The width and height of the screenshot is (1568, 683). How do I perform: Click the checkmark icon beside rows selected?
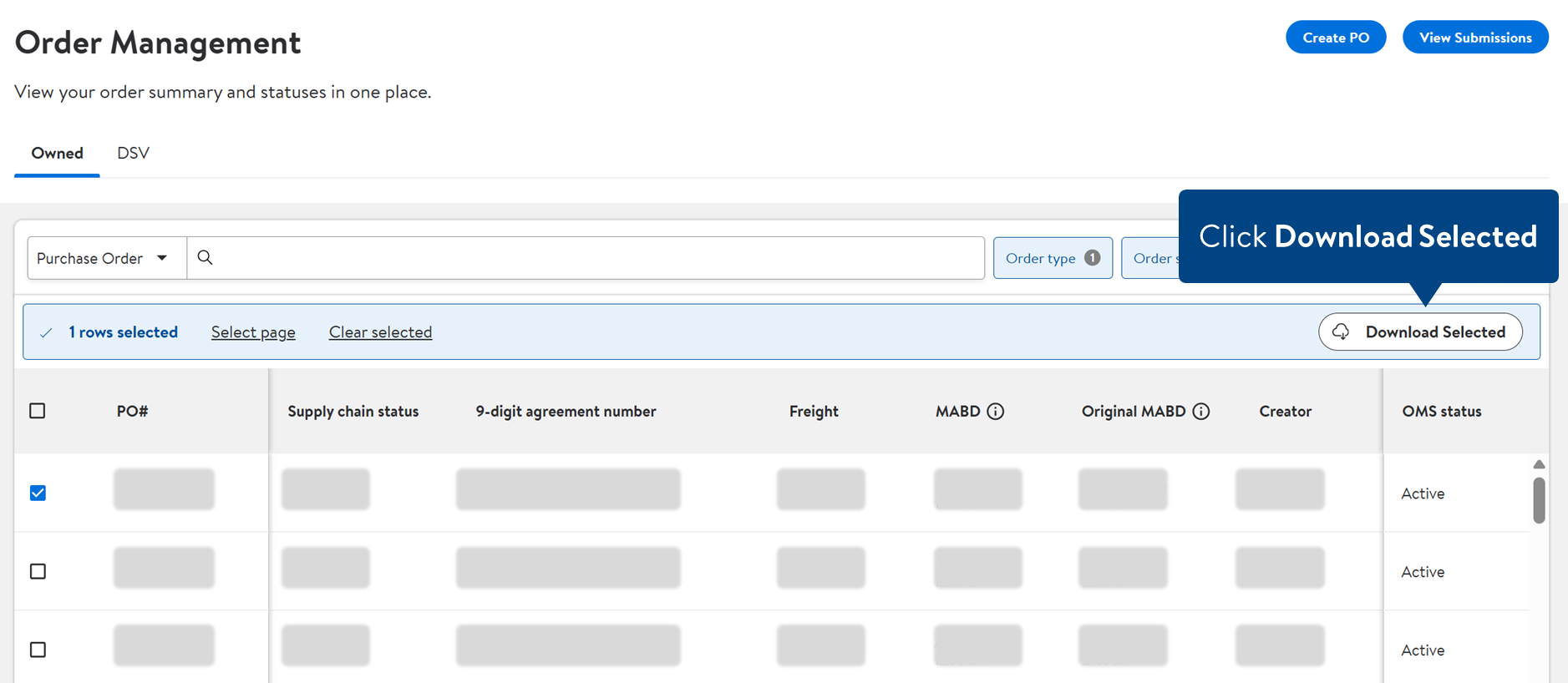point(46,332)
